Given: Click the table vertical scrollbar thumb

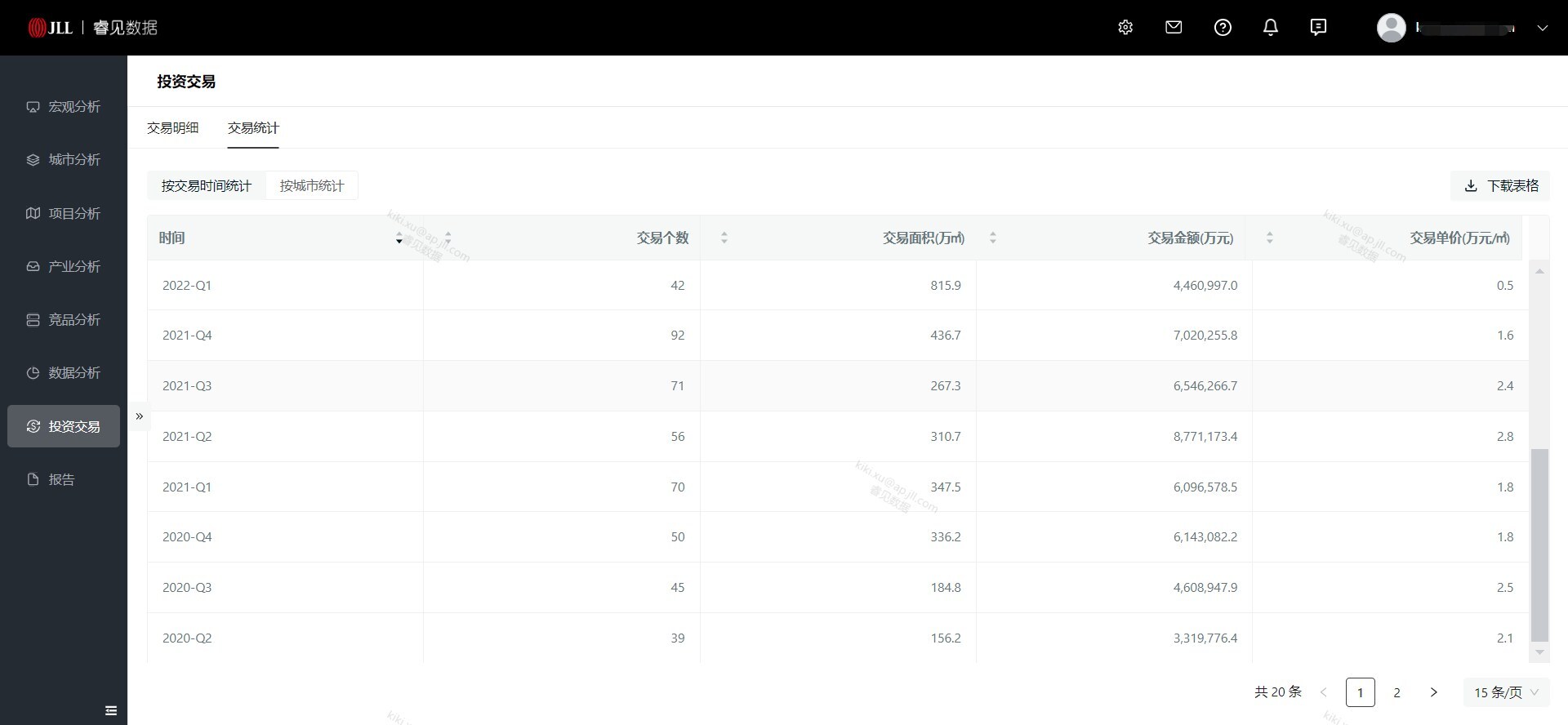Looking at the screenshot, I should [1539, 545].
